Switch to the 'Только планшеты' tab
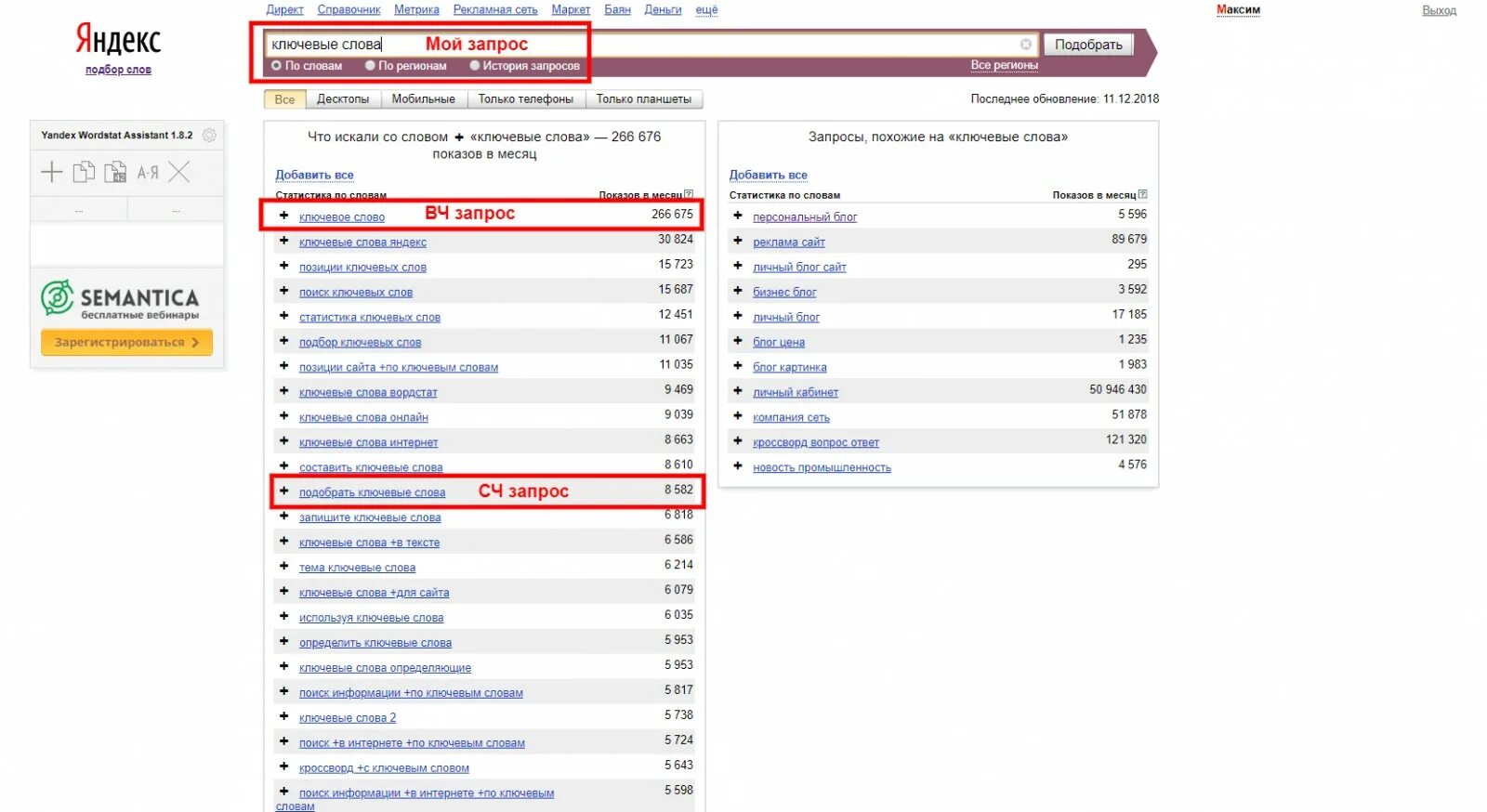 pyautogui.click(x=644, y=99)
